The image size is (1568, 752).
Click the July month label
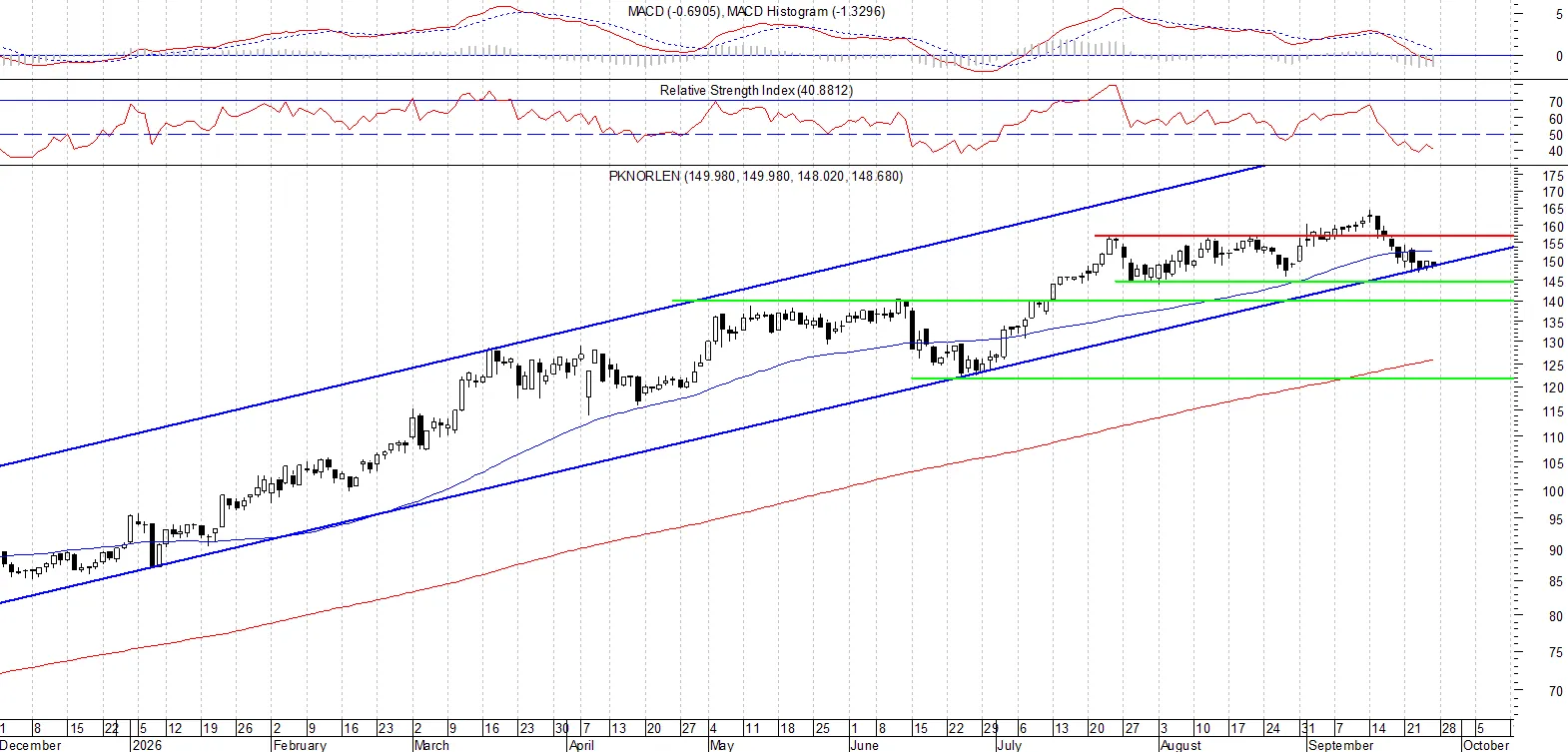pos(1009,745)
